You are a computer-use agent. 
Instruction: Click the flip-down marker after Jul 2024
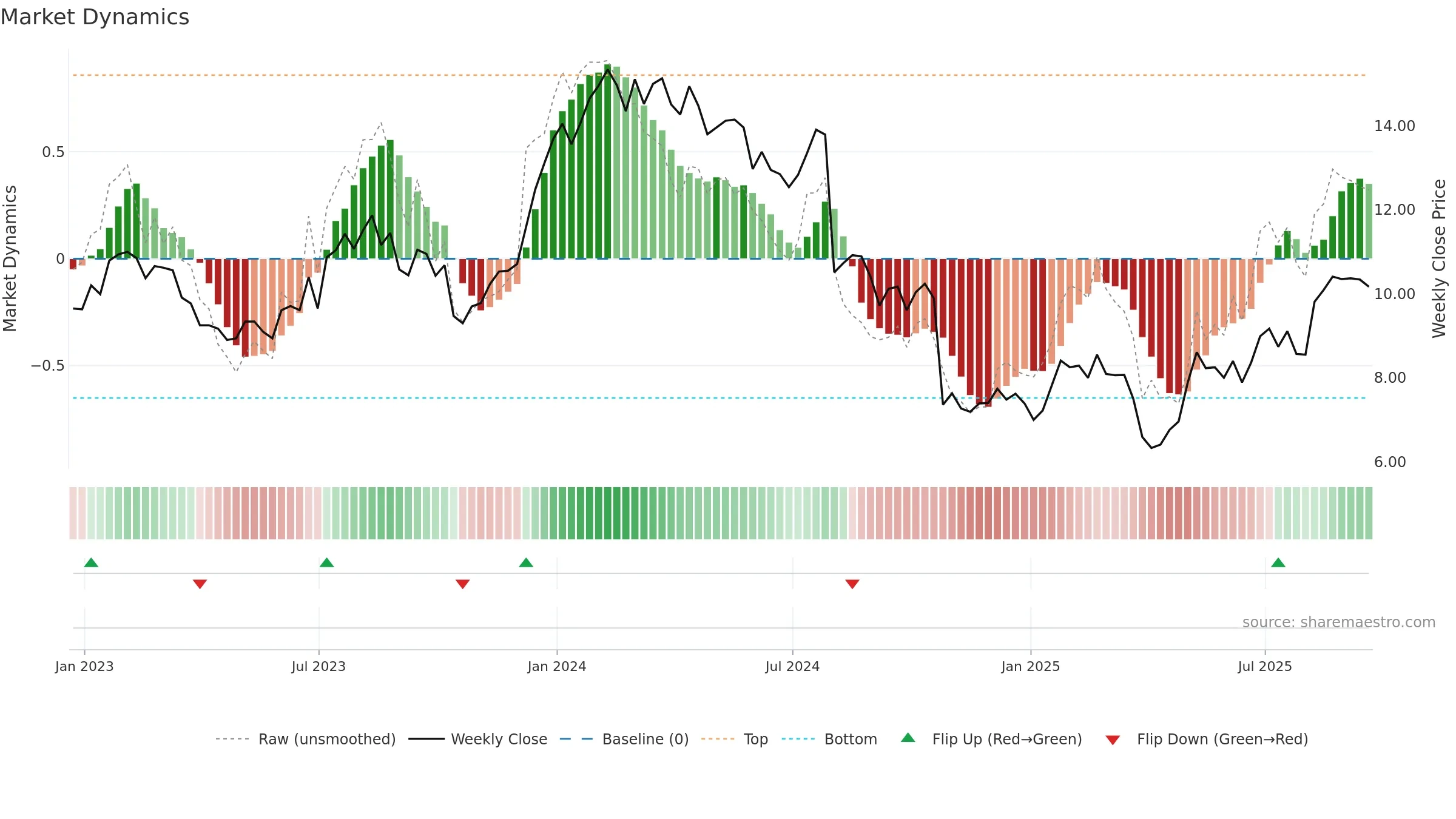[852, 584]
